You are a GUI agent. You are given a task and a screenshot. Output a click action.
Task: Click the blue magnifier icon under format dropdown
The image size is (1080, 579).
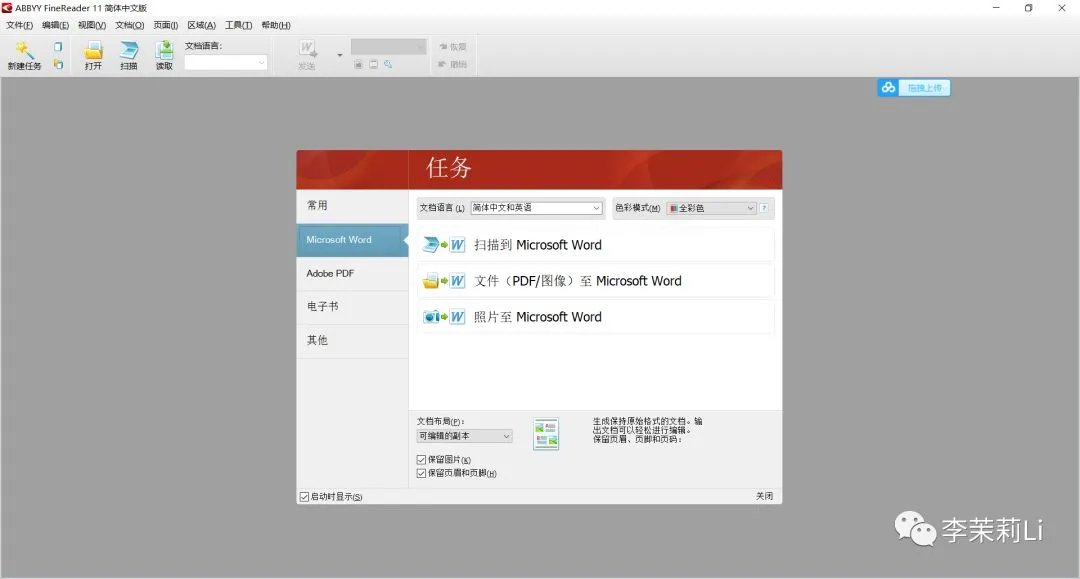(x=388, y=64)
